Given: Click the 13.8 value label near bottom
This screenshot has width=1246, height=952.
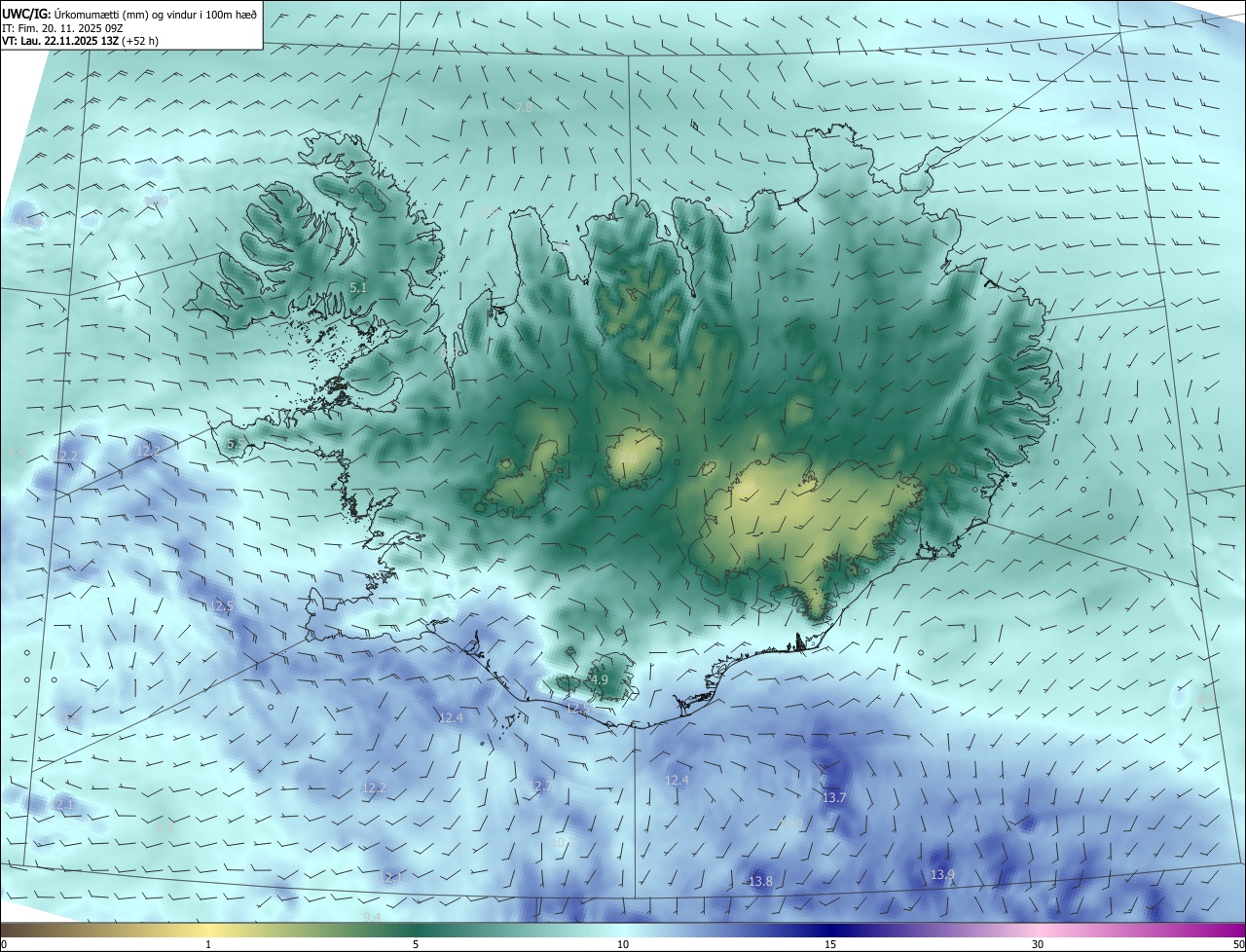Looking at the screenshot, I should pos(760,882).
